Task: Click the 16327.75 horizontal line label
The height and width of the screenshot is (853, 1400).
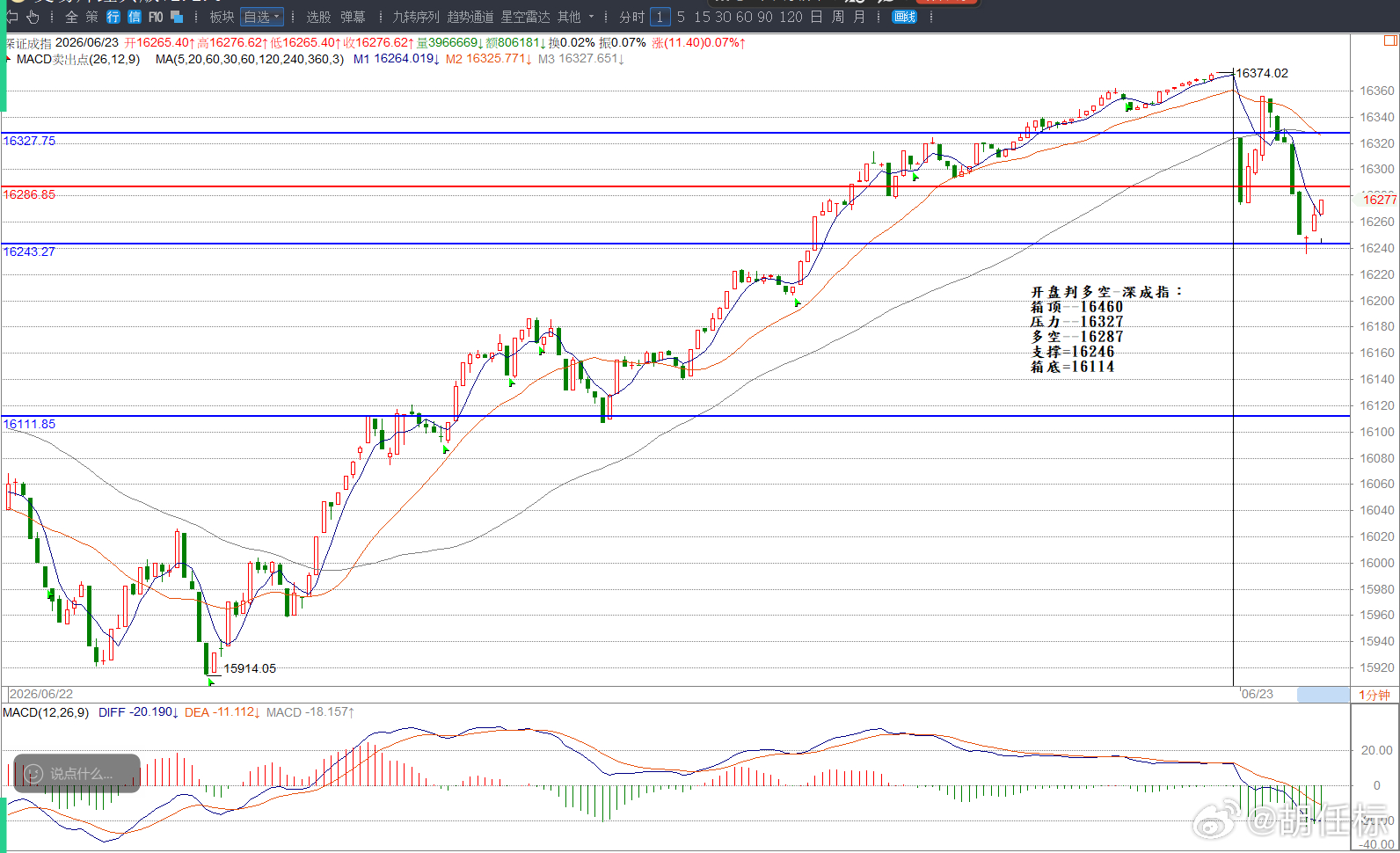Action: click(29, 141)
